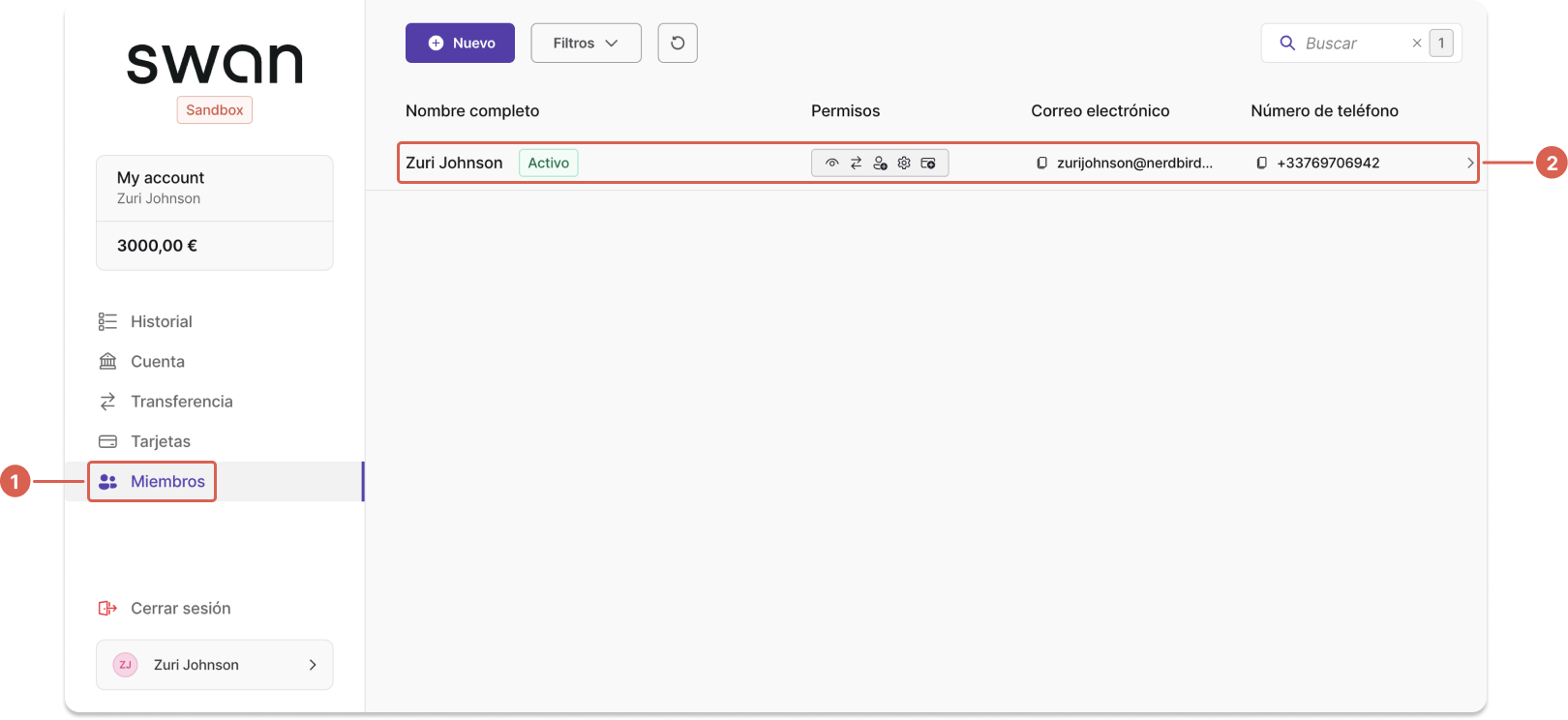Screen dimensions: 1568x720
Task: Click the 1 keyboard shortcut badge in search
Action: tap(1441, 43)
